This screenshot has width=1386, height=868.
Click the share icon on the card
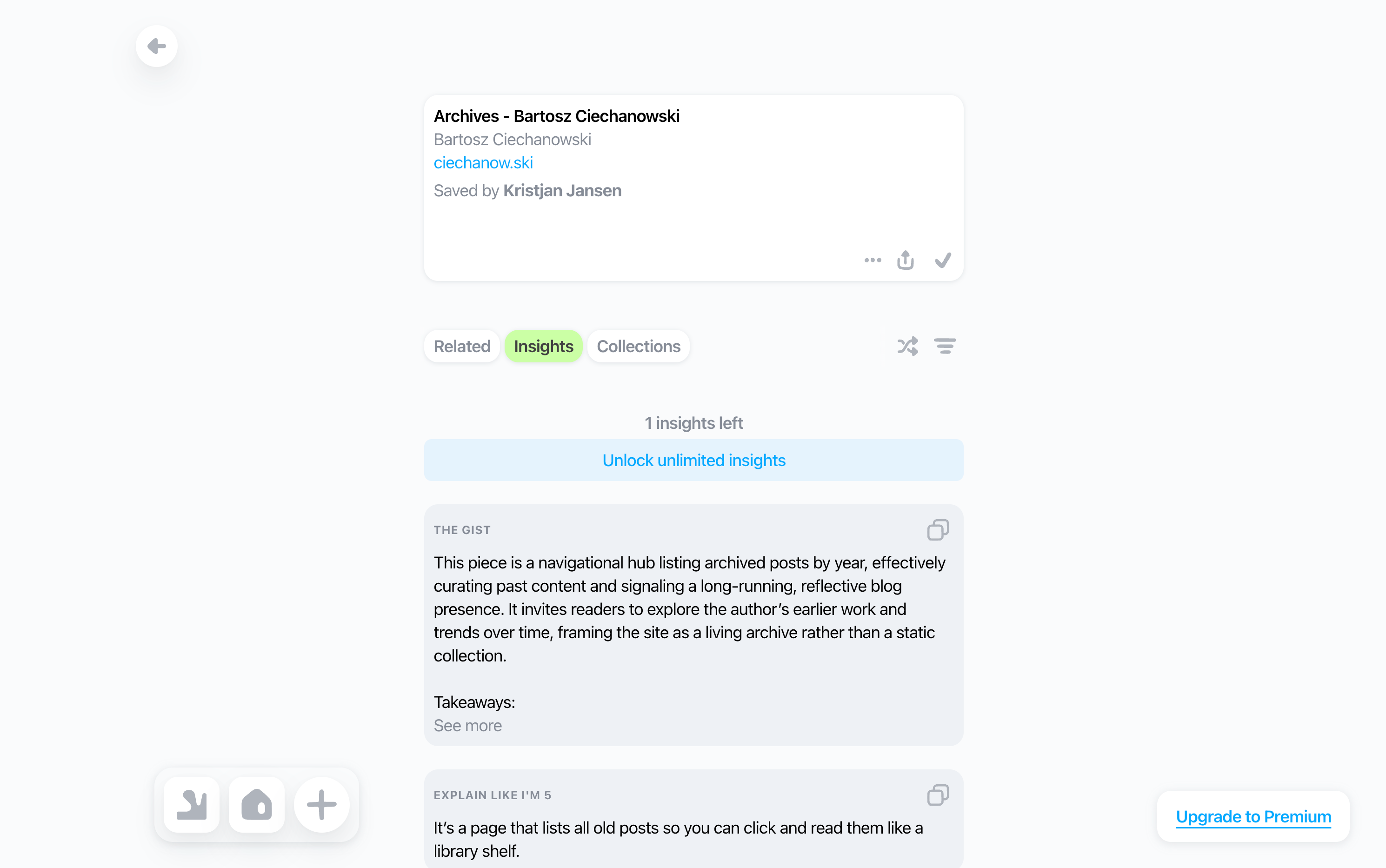click(x=905, y=260)
